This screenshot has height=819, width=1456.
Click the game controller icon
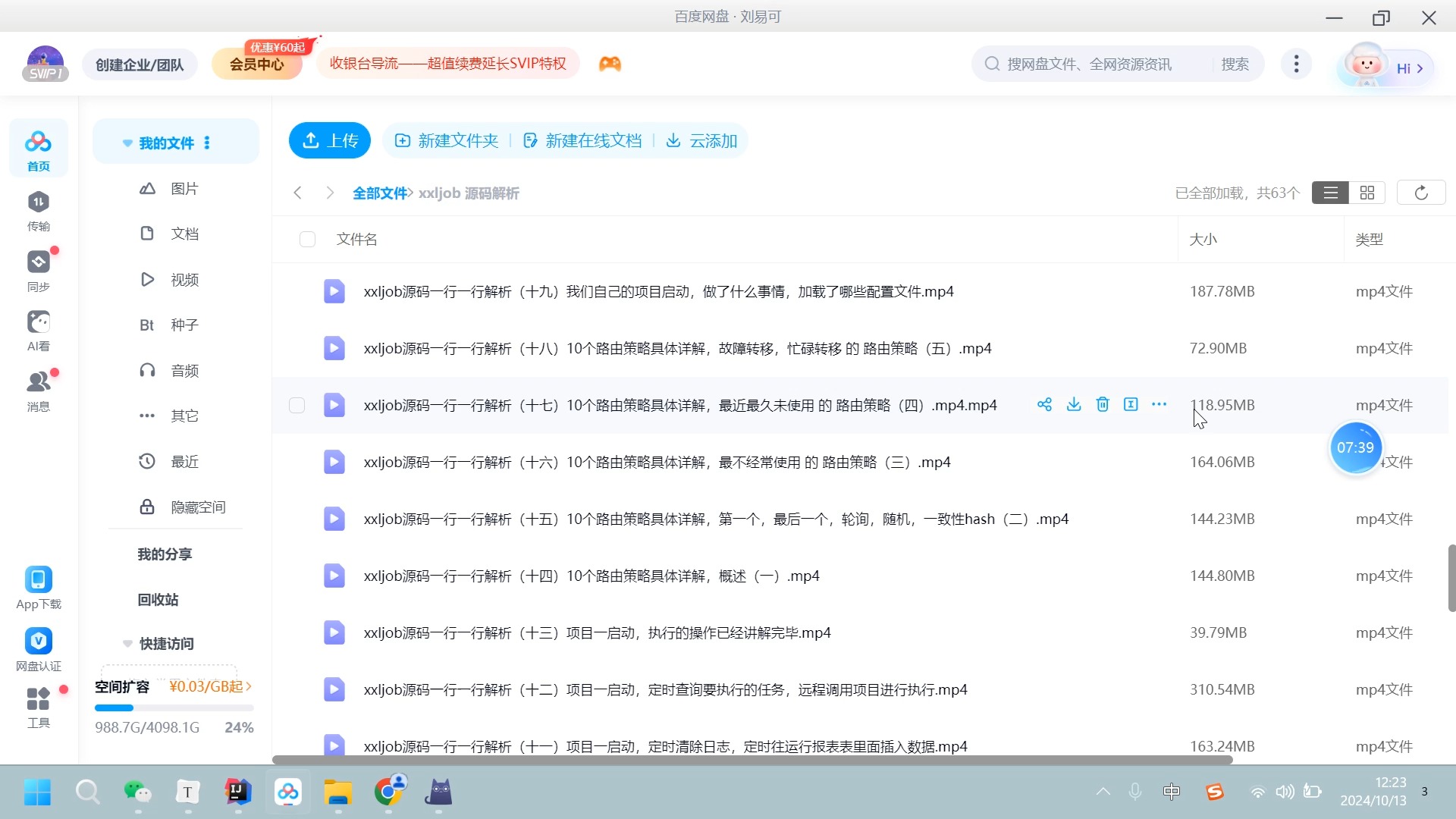point(610,64)
